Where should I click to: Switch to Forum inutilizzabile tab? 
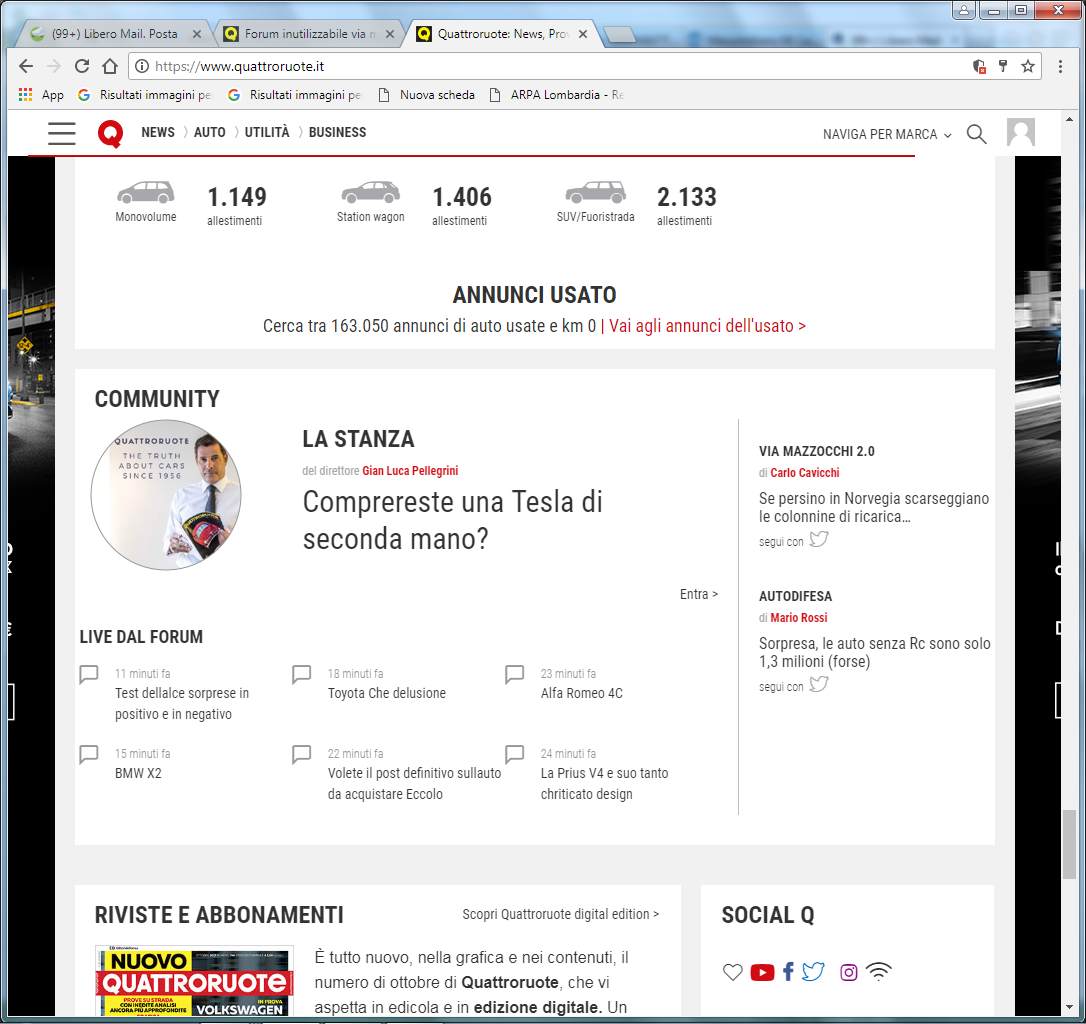[x=310, y=34]
